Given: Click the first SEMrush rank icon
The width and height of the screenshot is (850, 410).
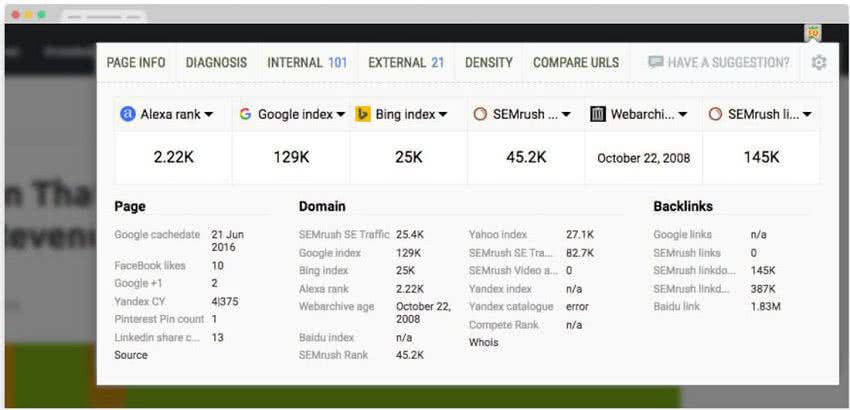Looking at the screenshot, I should (480, 114).
